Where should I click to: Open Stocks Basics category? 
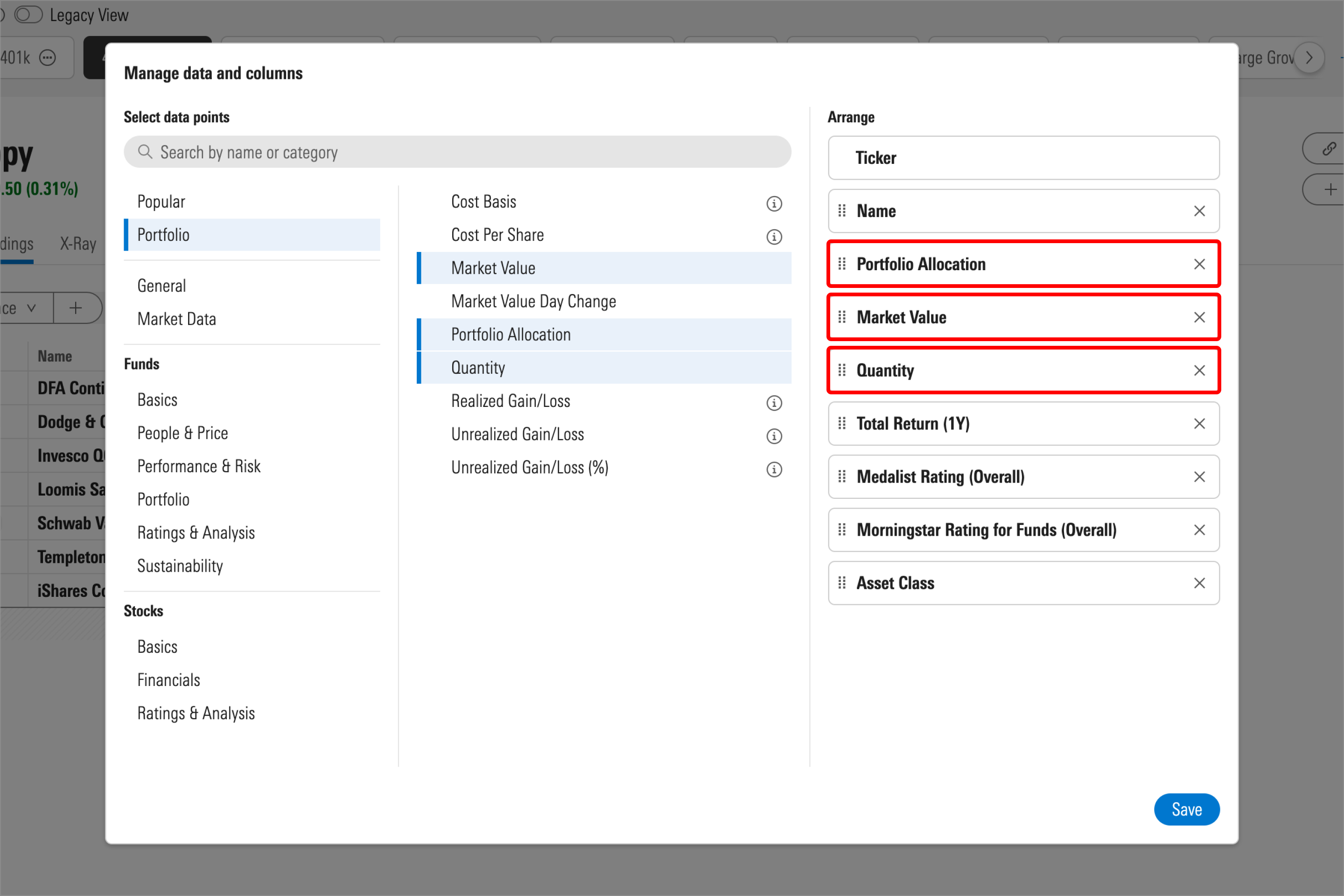pyautogui.click(x=252, y=647)
